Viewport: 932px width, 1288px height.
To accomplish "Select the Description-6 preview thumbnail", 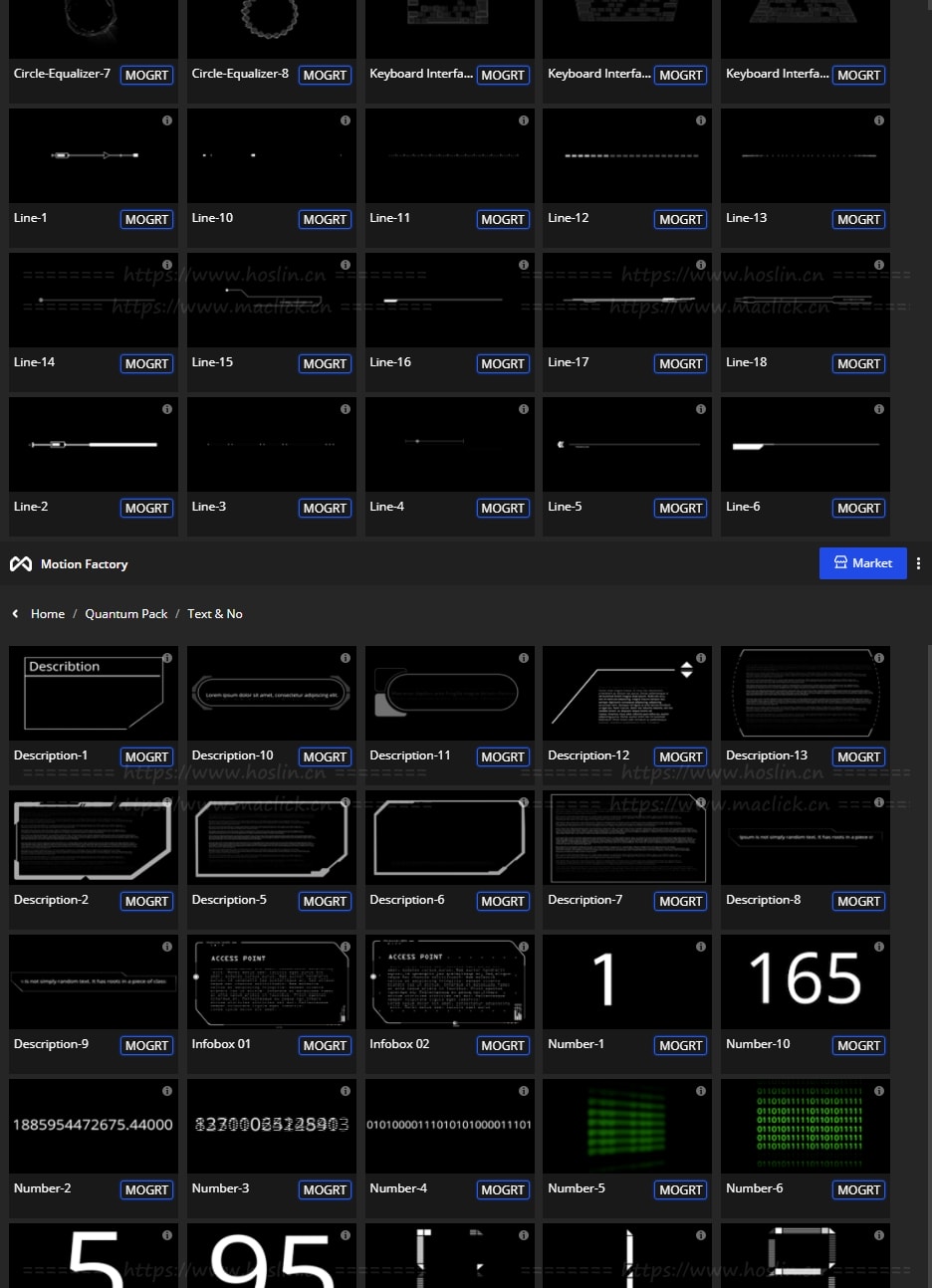I will (450, 837).
